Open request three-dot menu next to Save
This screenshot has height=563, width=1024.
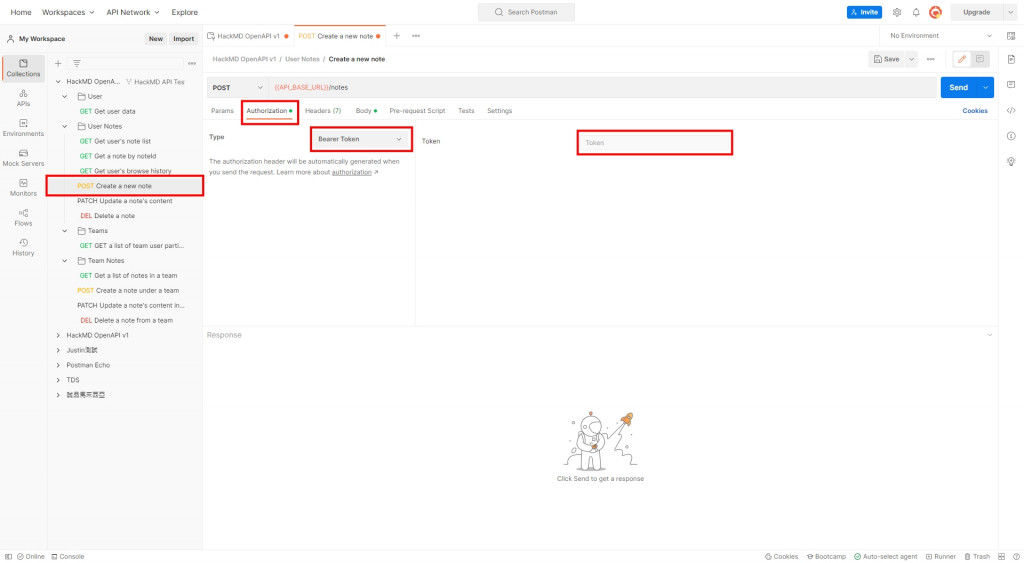coord(931,59)
